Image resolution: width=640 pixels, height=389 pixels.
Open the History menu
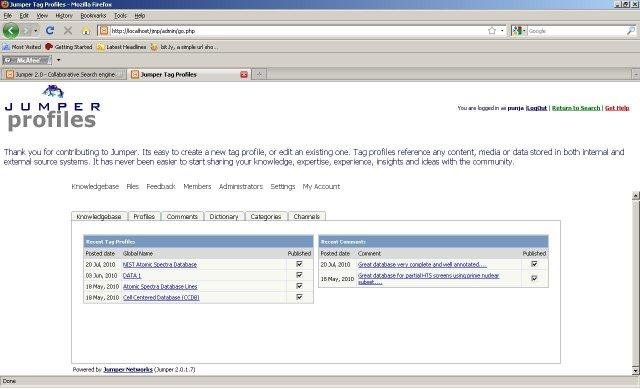tap(64, 16)
